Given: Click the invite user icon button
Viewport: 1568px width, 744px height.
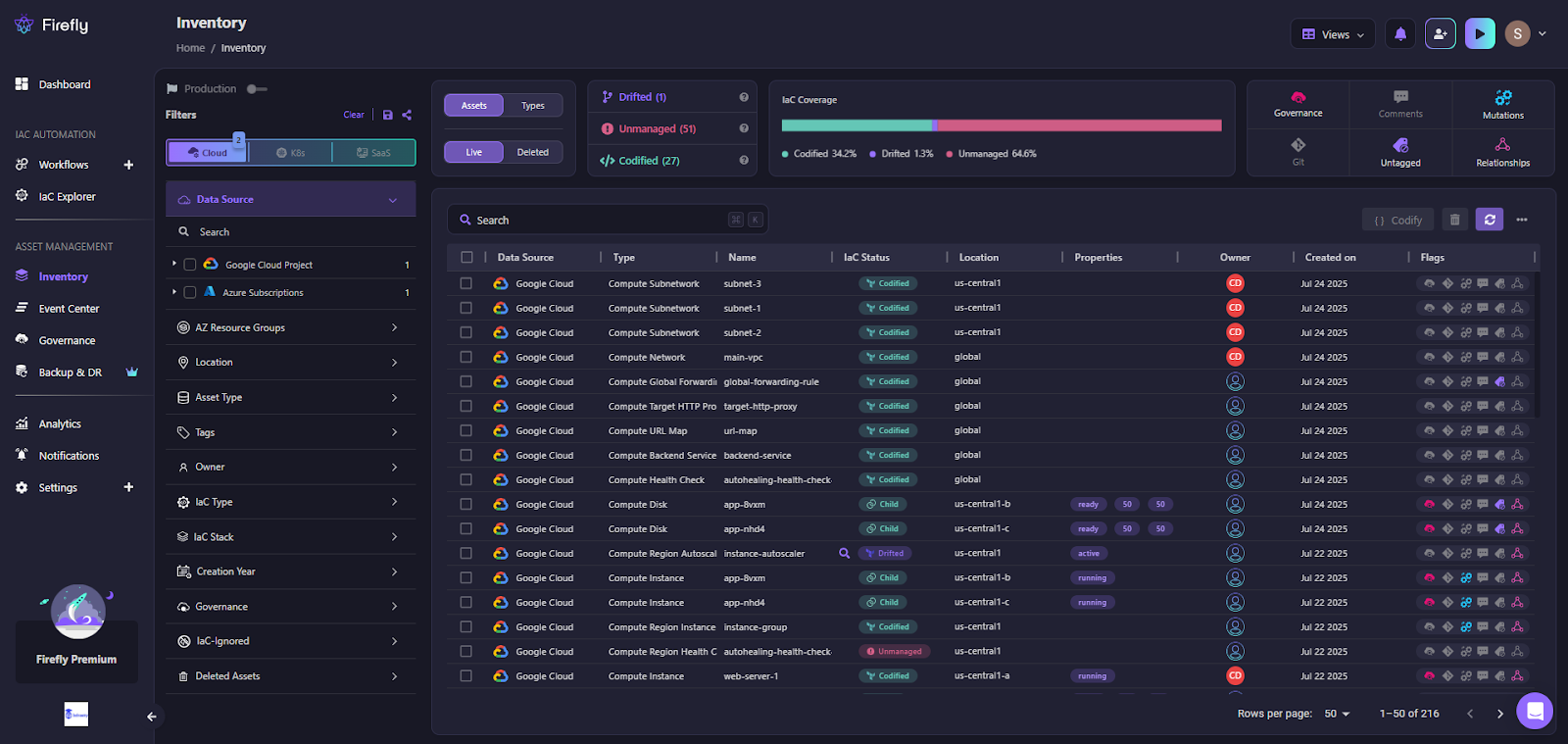Looking at the screenshot, I should [1440, 34].
